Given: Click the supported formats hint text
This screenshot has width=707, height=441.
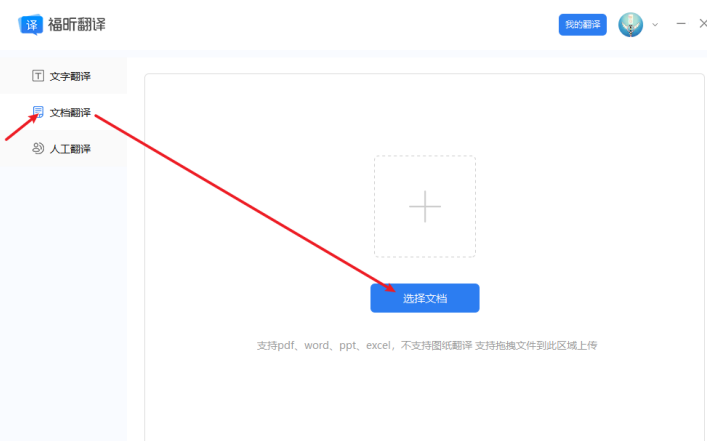Looking at the screenshot, I should [427, 345].
